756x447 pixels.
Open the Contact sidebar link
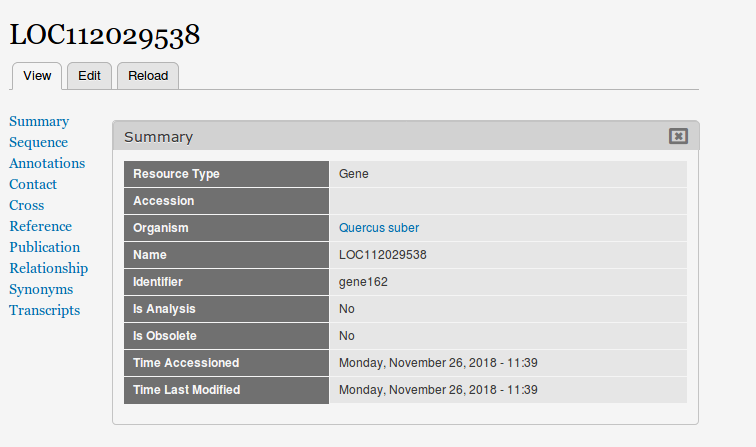tap(33, 184)
